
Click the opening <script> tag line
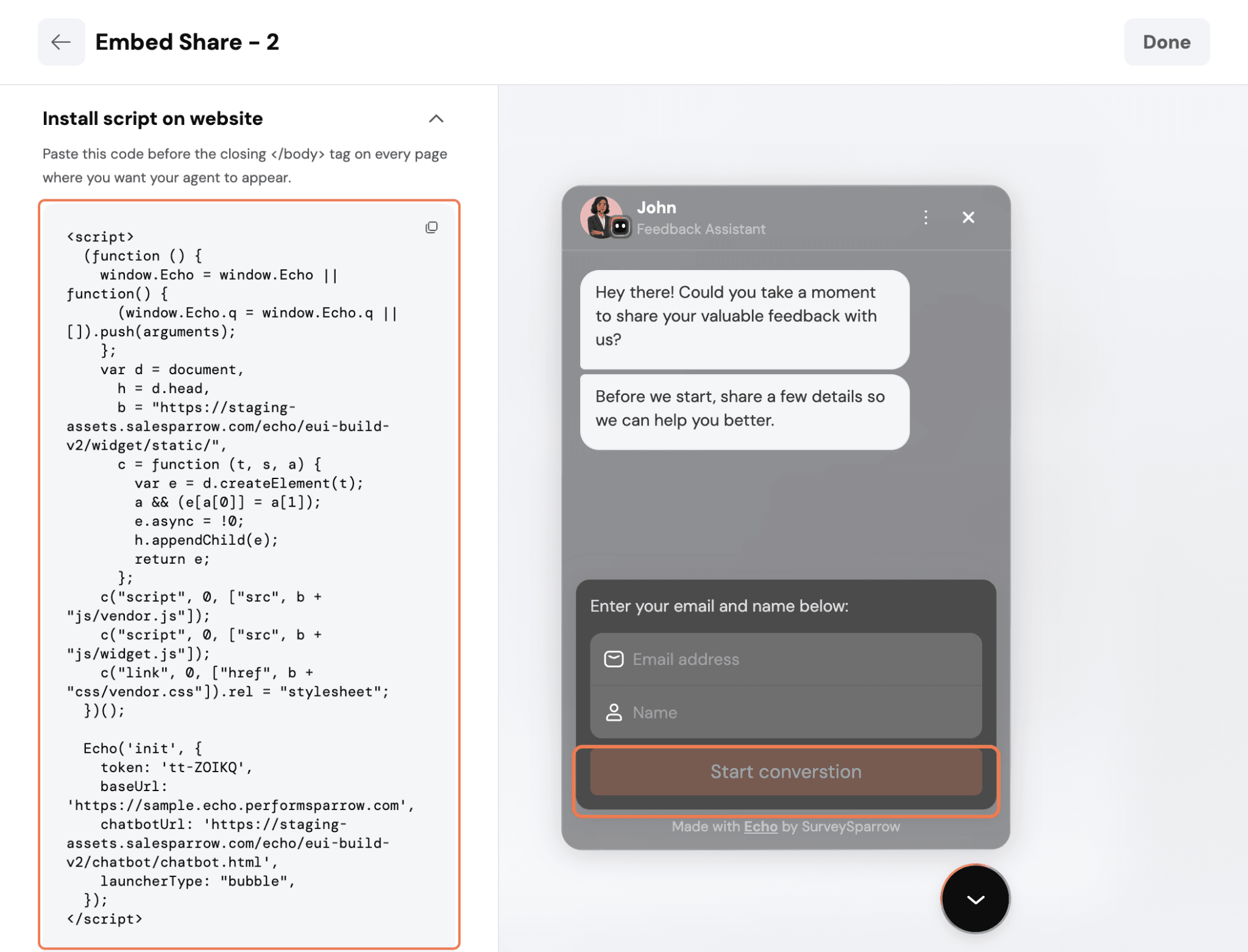[100, 236]
